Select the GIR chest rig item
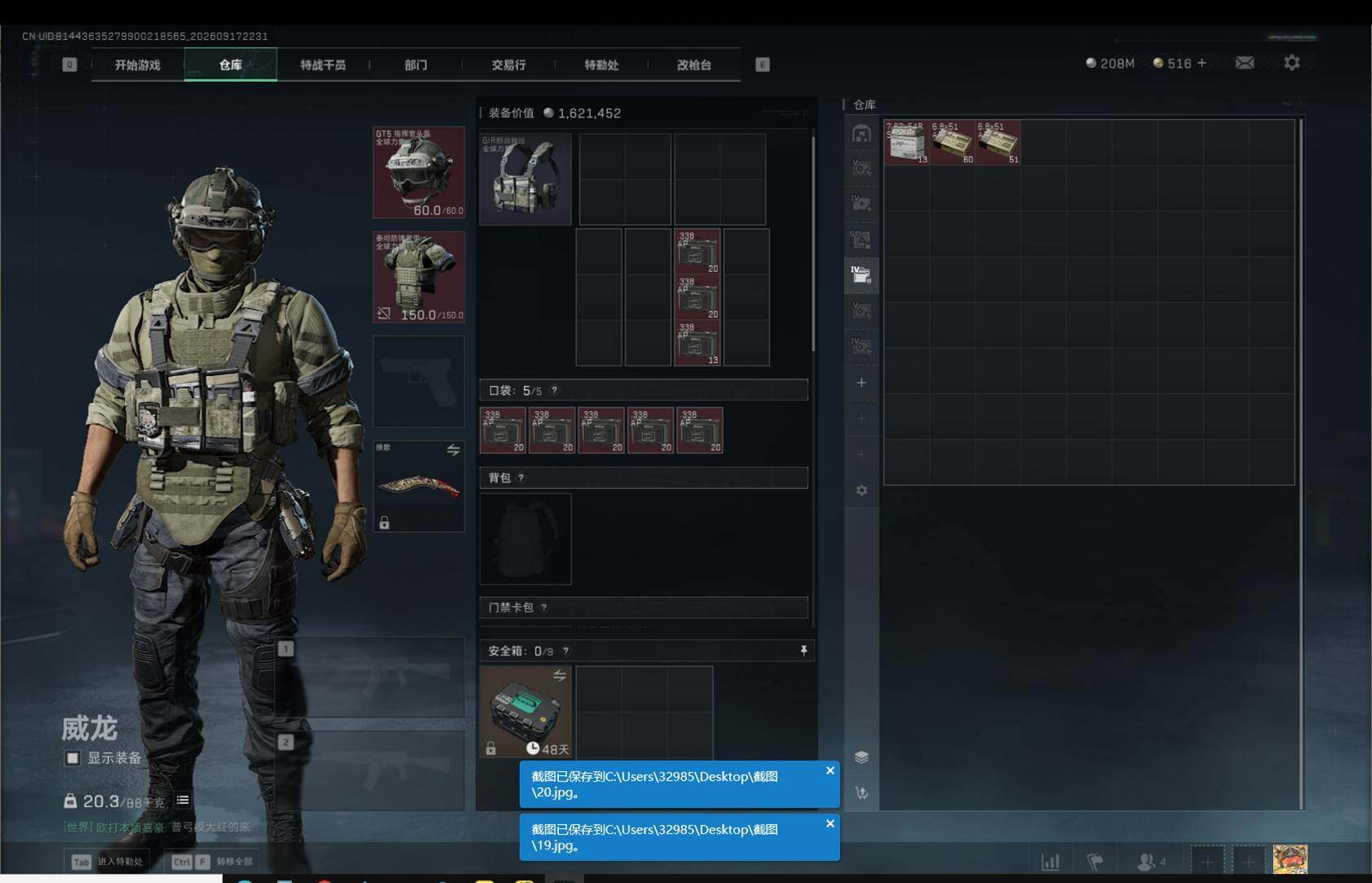 pos(525,179)
